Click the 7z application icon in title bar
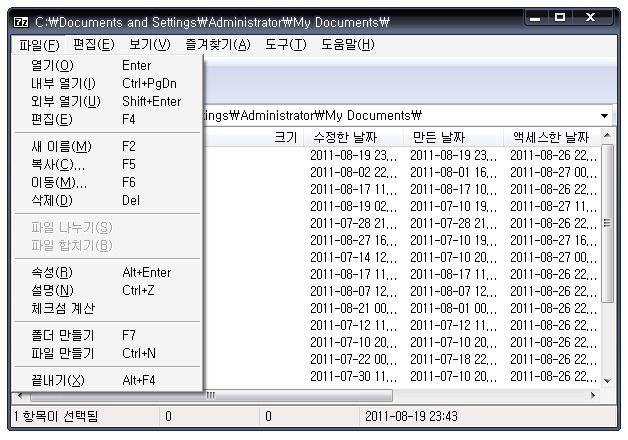The image size is (628, 440). pyautogui.click(x=21, y=22)
